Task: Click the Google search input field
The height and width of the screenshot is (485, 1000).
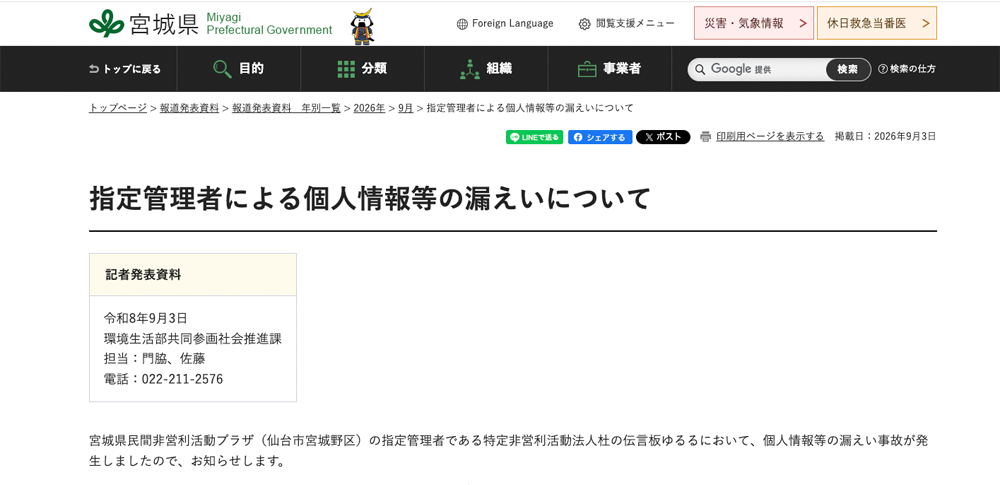Action: (759, 69)
